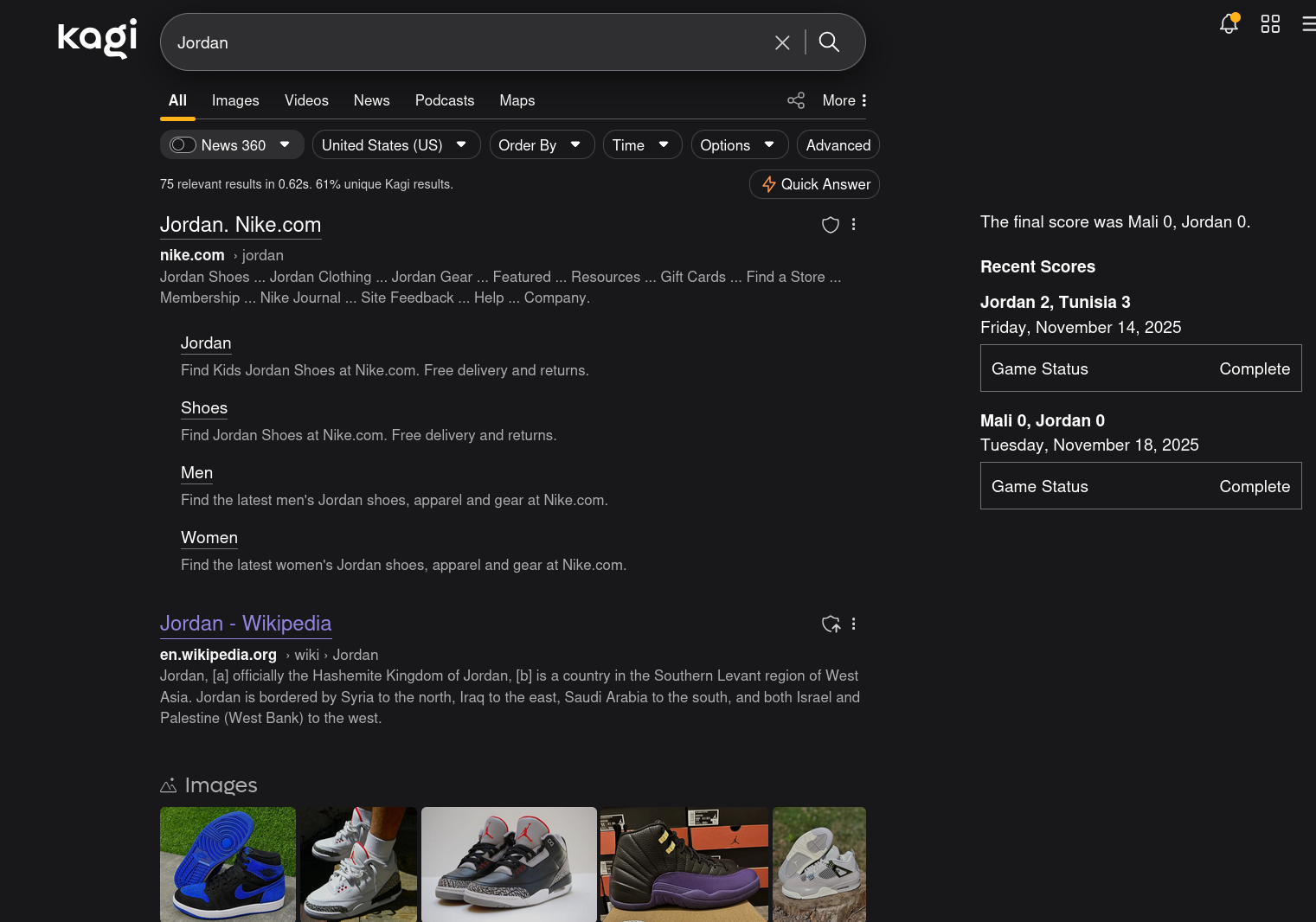The height and width of the screenshot is (922, 1316).
Task: Clear the search box with X icon
Action: 782,42
